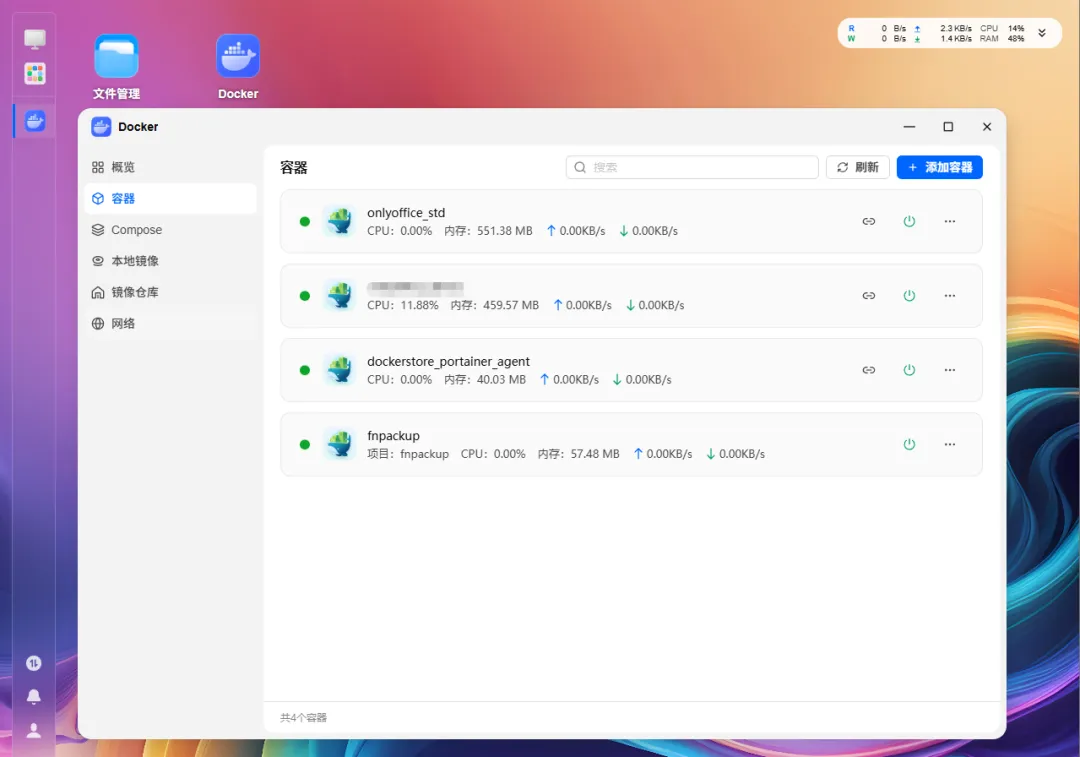Click memory 551.38 MB of onlyoffice_std
Viewport: 1080px width, 757px height.
pyautogui.click(x=488, y=231)
